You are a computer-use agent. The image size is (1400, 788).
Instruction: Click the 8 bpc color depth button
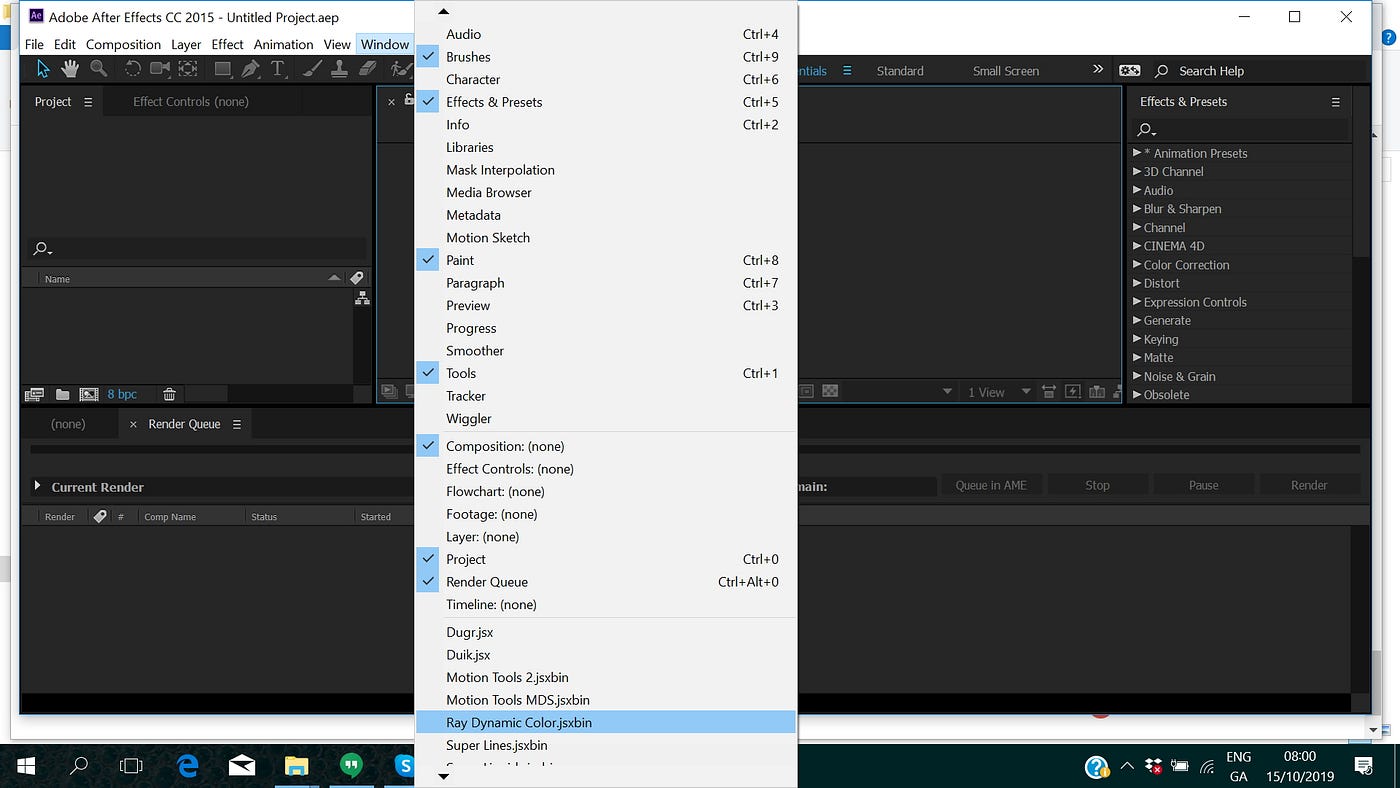pyautogui.click(x=122, y=394)
